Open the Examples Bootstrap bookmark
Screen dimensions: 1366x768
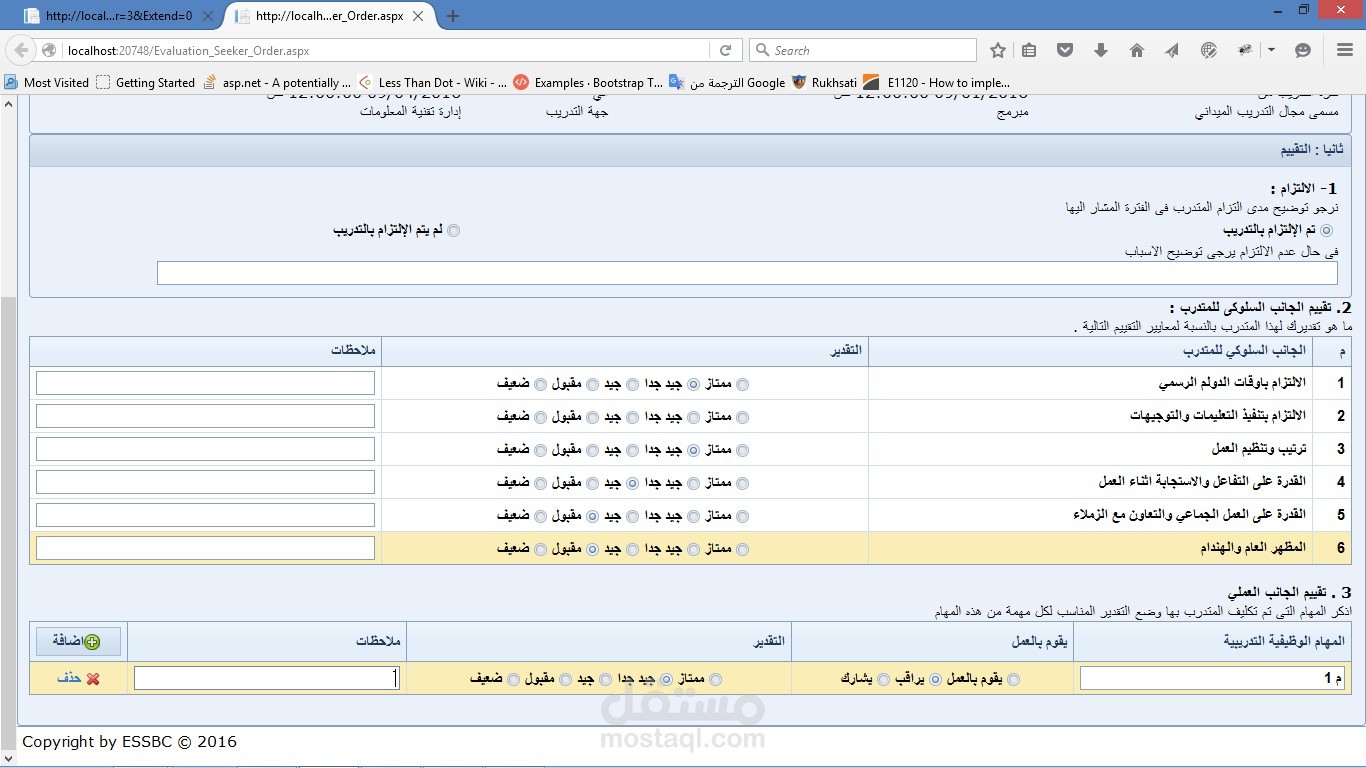point(588,83)
